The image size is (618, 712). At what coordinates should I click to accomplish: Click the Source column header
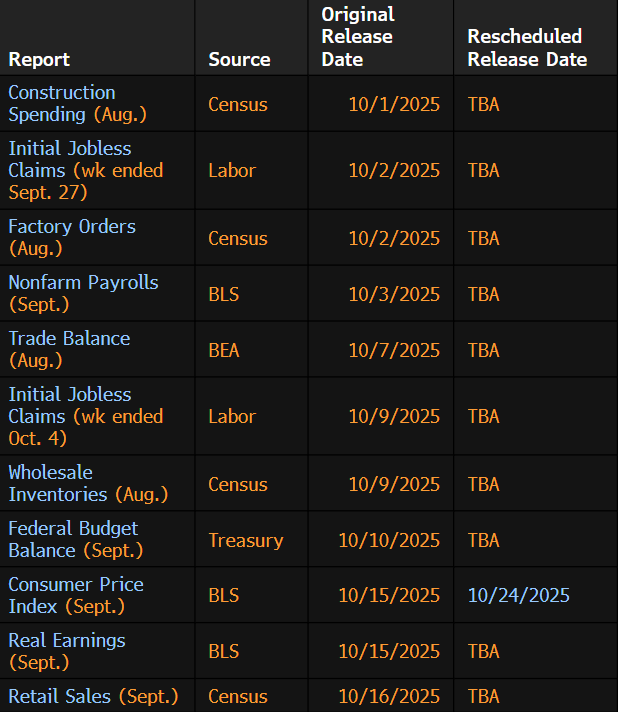pos(239,59)
